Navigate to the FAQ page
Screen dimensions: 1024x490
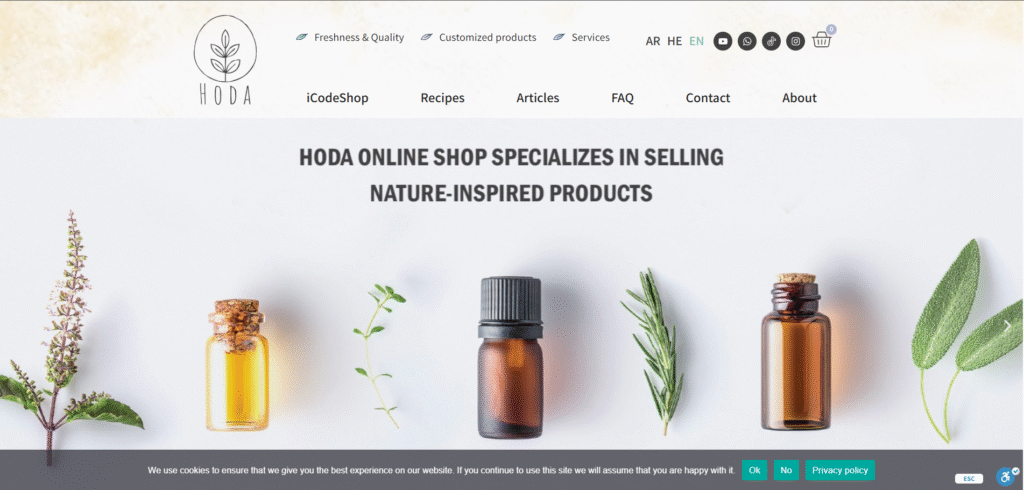coord(622,98)
